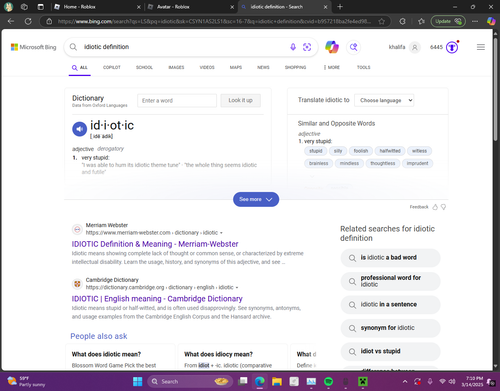
Task: Open the Bing hamburger settings menu
Action: pyautogui.click(x=481, y=47)
